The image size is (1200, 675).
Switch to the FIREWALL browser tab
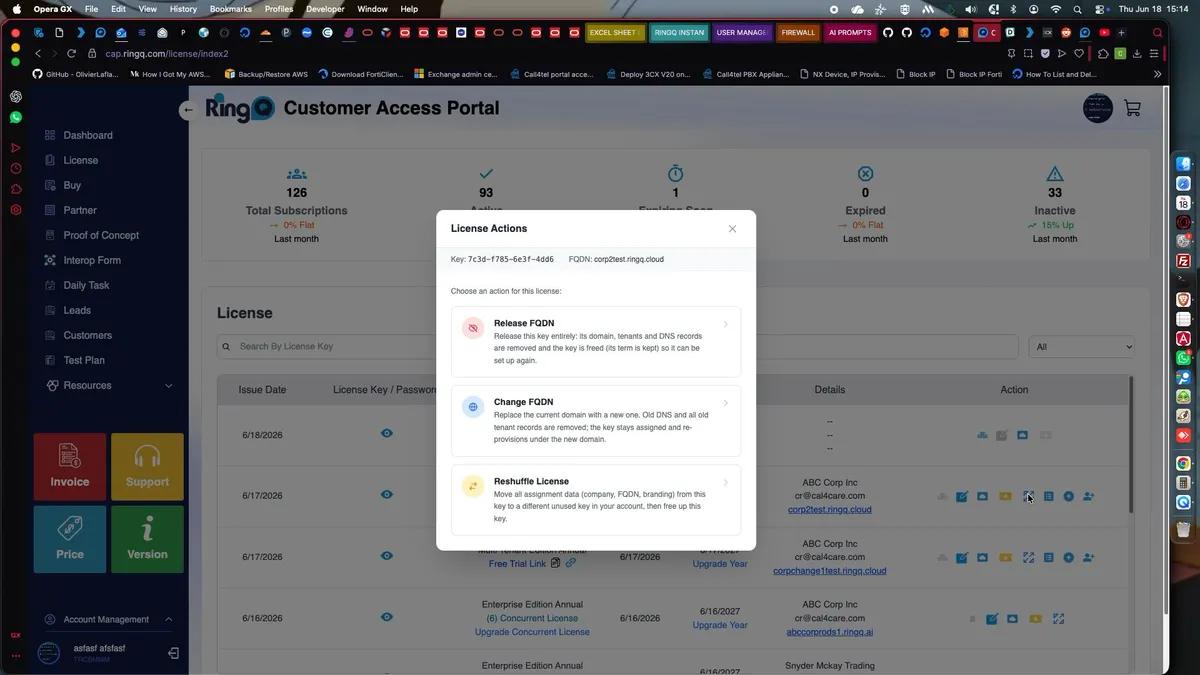coord(798,32)
